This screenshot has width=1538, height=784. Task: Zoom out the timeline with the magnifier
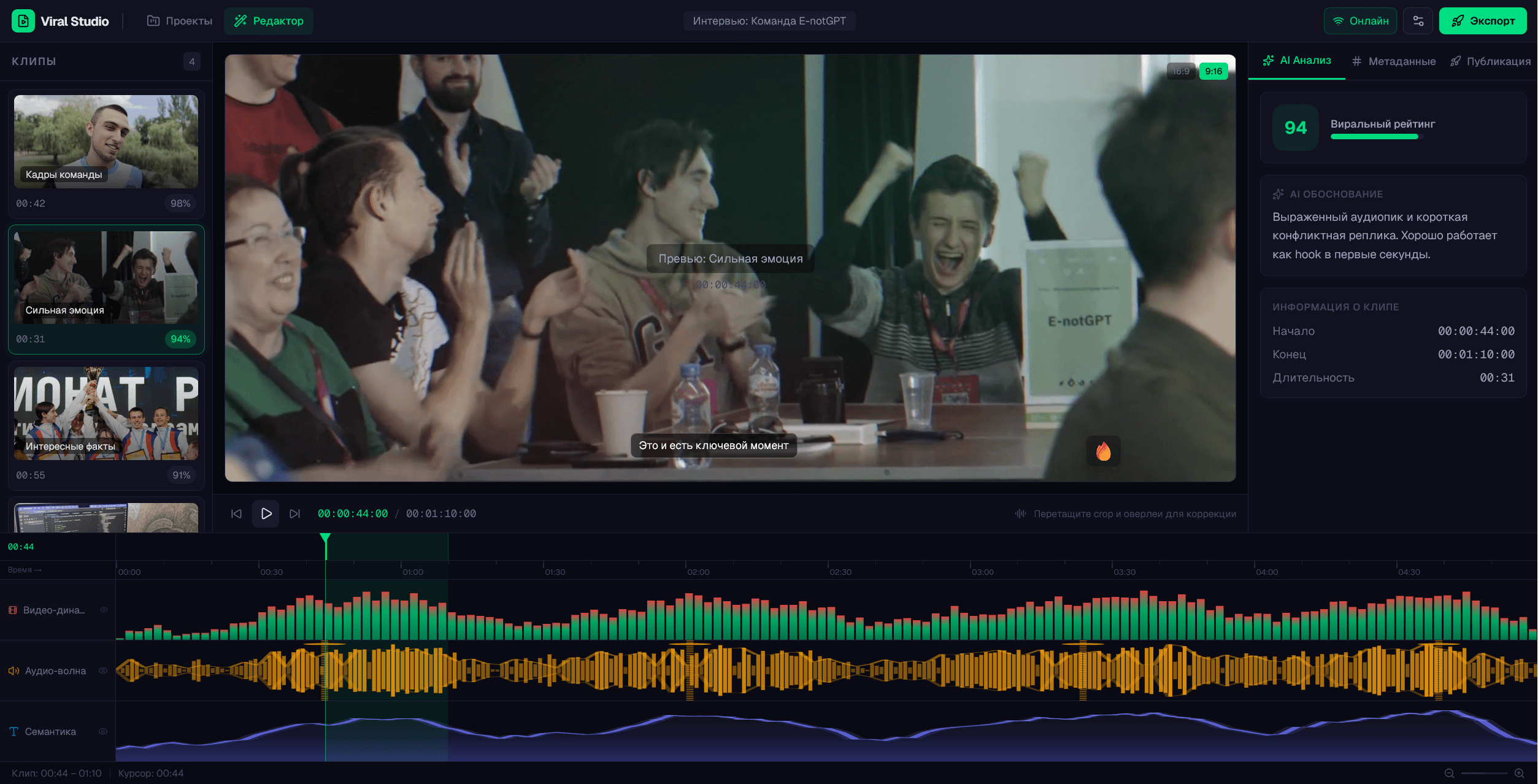pos(1449,773)
